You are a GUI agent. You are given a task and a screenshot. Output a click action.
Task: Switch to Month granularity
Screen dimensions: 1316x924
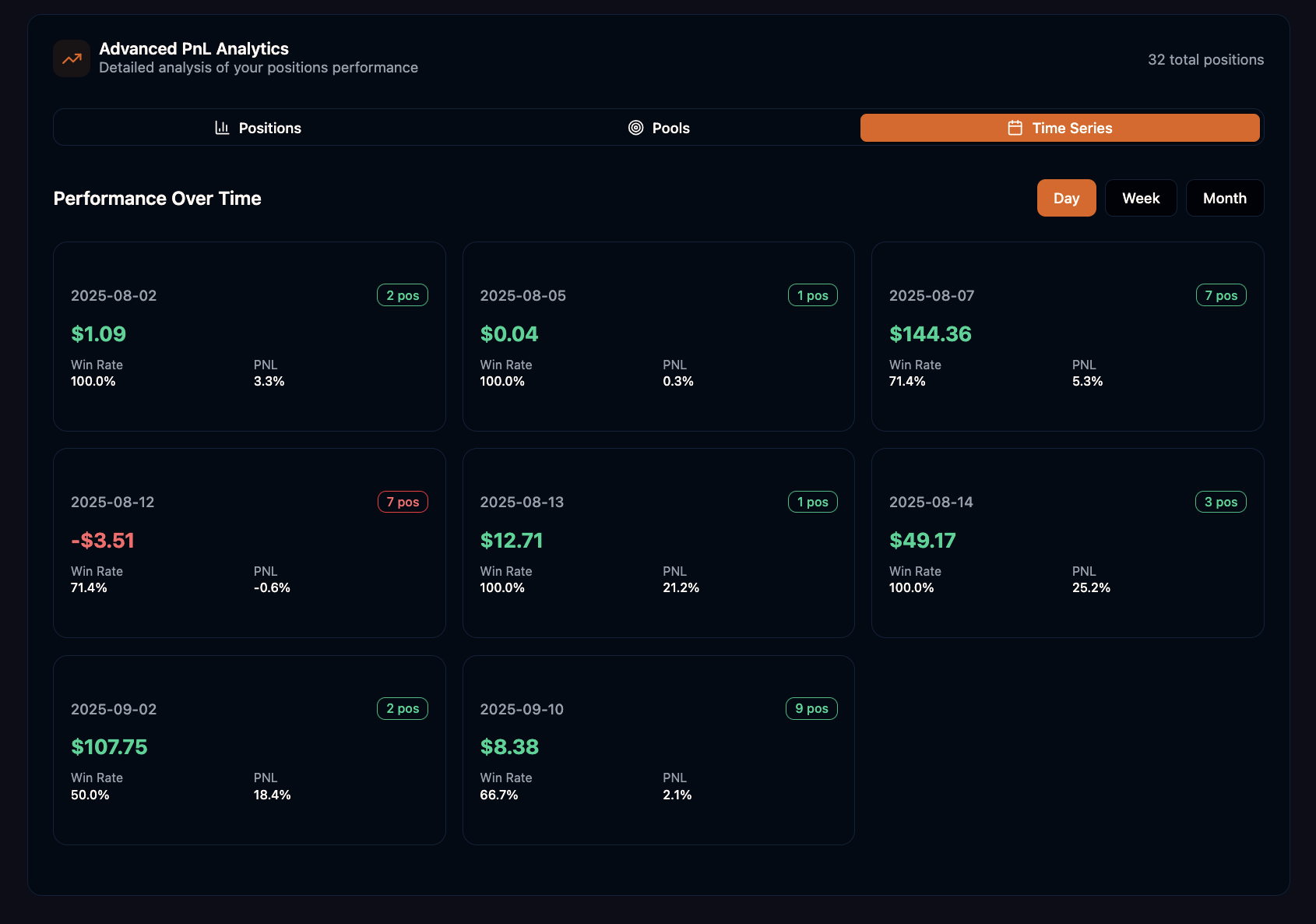[1224, 198]
